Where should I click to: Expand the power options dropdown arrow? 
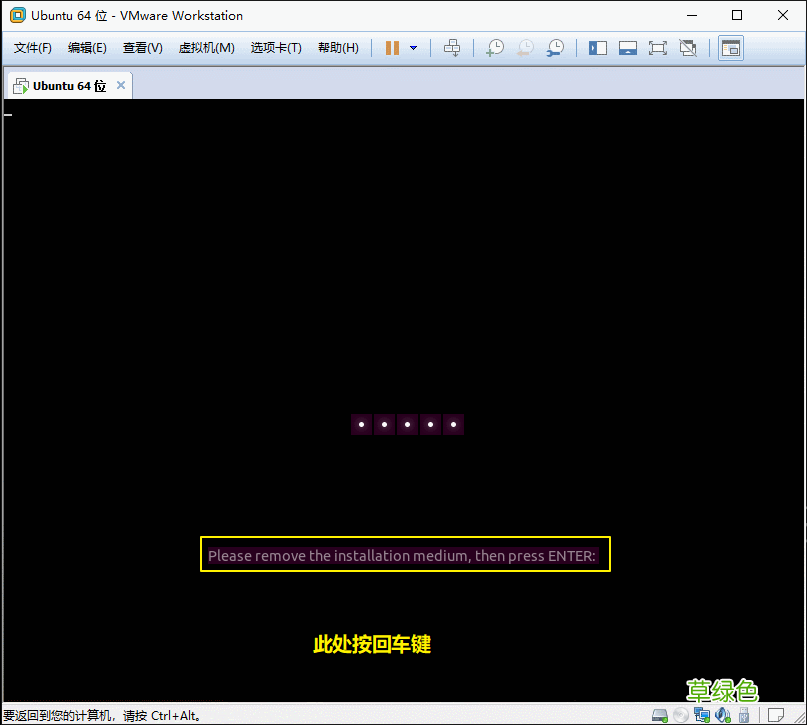413,48
